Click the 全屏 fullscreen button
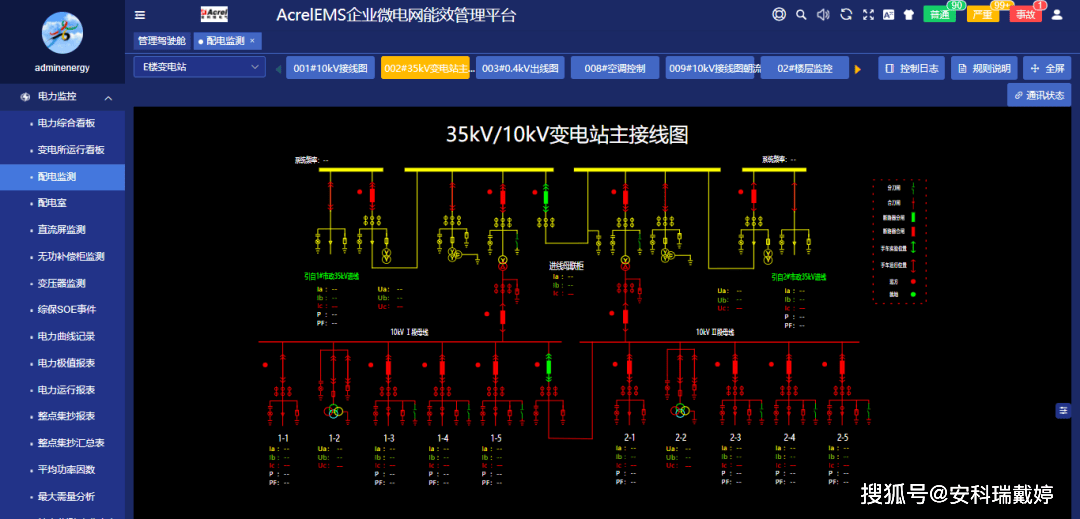Viewport: 1080px width, 519px height. (1047, 68)
